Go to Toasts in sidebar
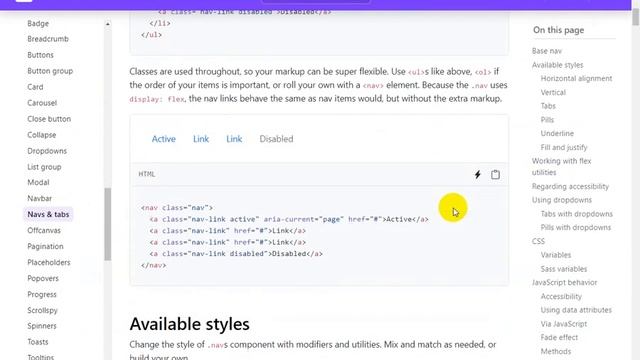 (x=38, y=342)
